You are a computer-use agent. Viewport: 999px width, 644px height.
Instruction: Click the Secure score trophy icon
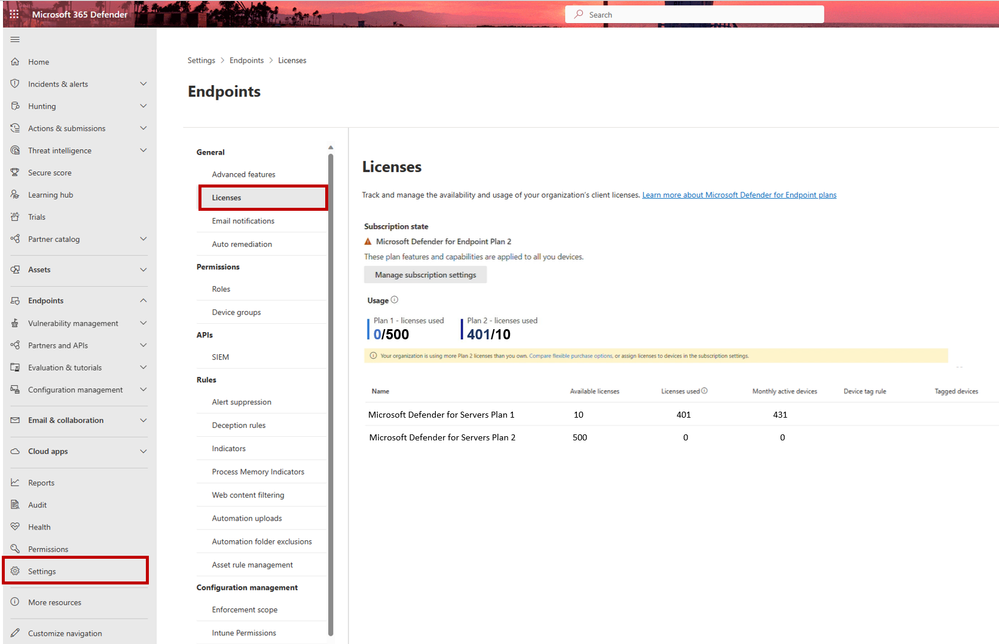pos(15,173)
